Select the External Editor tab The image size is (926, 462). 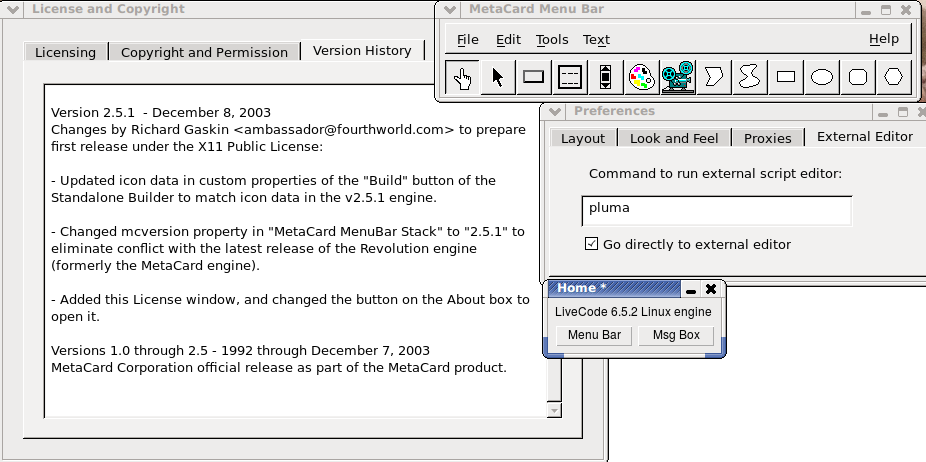pyautogui.click(x=865, y=136)
